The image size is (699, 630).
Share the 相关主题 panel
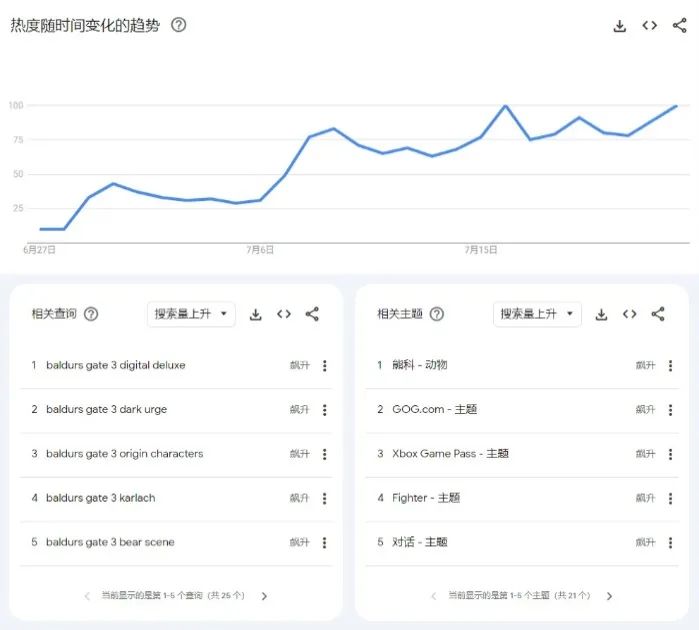(658, 314)
